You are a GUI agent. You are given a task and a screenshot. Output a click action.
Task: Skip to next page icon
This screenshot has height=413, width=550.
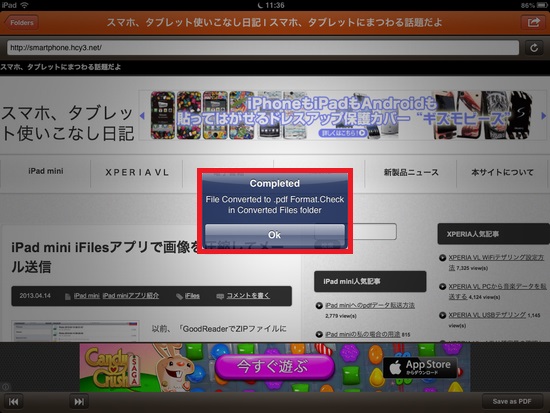click(x=79, y=401)
